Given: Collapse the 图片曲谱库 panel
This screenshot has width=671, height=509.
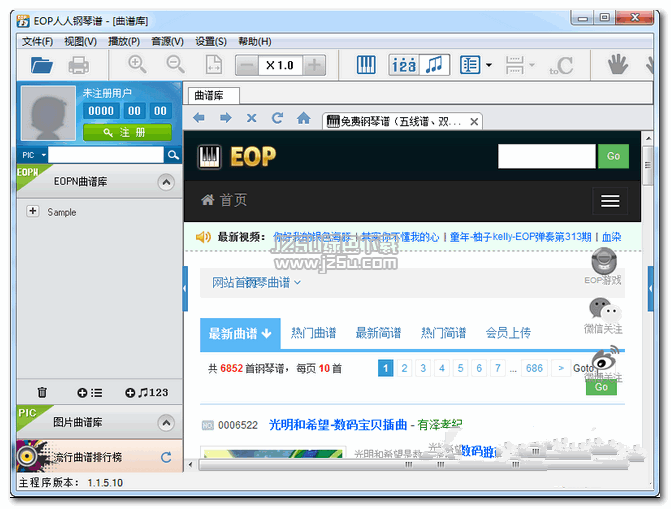Looking at the screenshot, I should (166, 423).
